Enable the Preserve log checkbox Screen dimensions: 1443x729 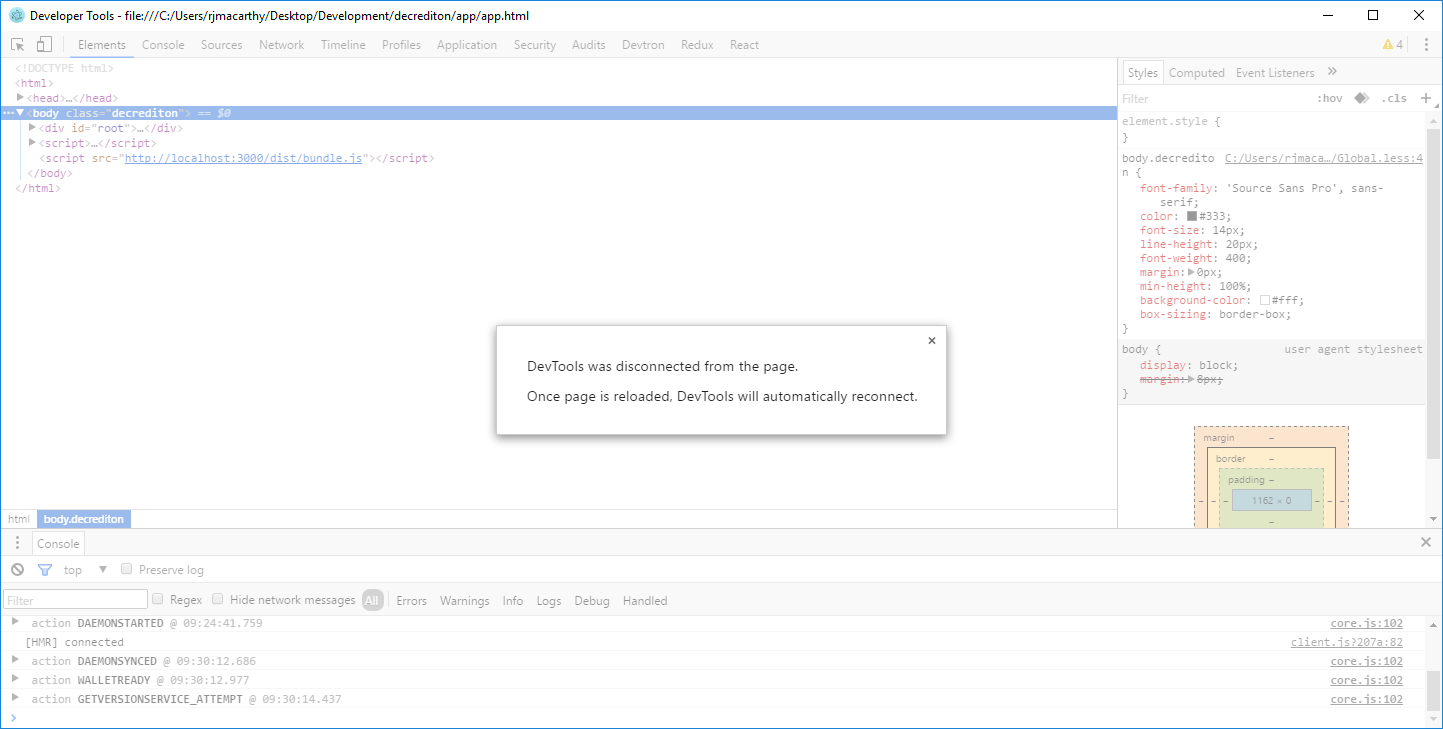pos(126,568)
